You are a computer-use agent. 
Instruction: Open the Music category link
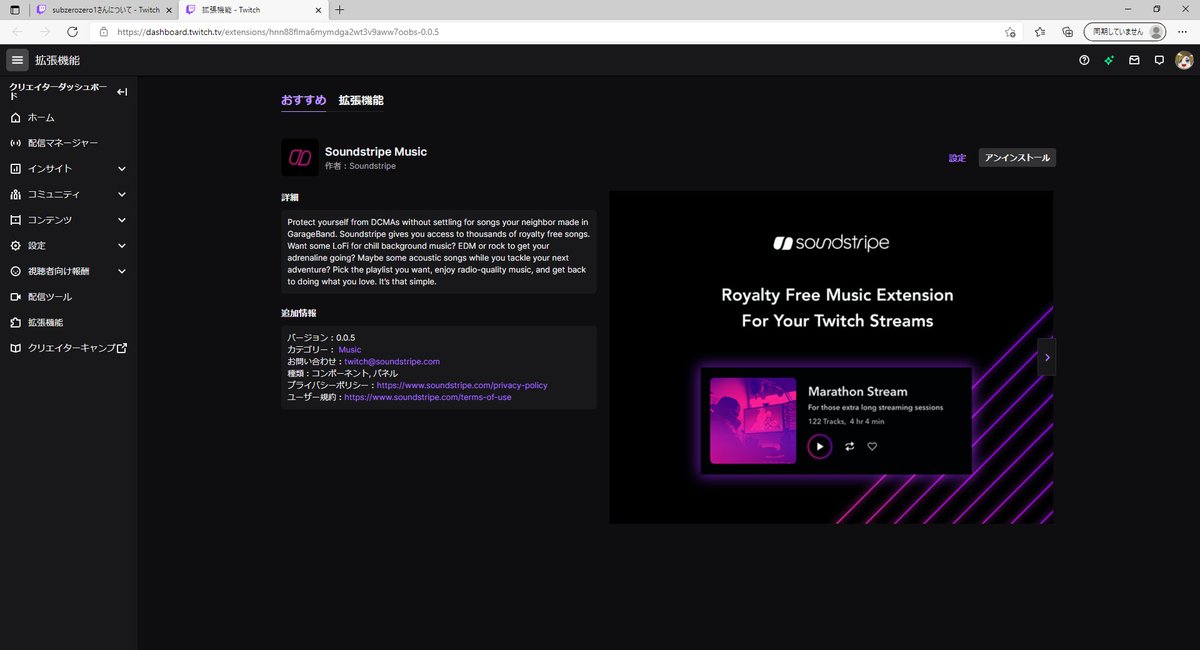(x=350, y=350)
